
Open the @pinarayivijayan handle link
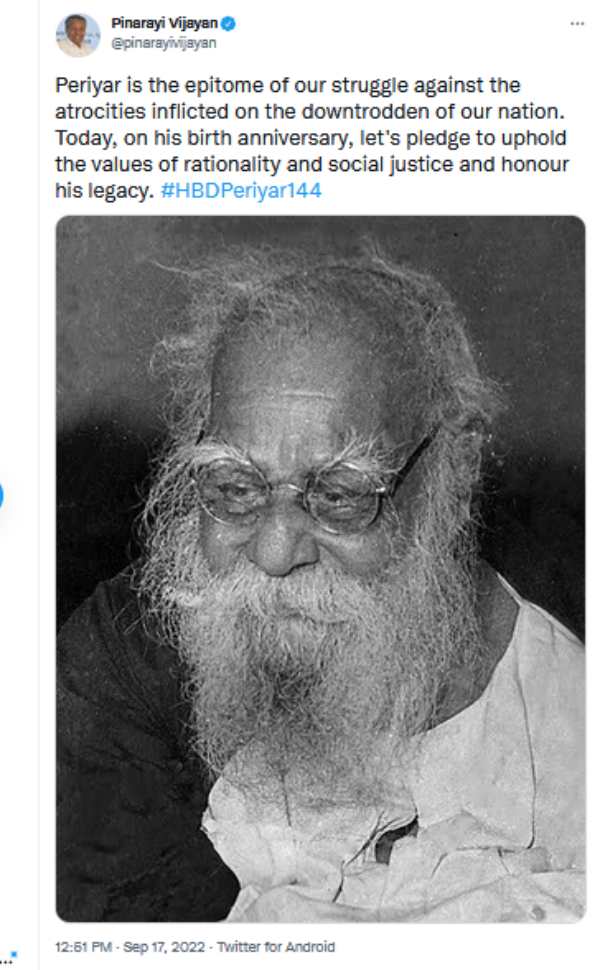click(x=163, y=43)
